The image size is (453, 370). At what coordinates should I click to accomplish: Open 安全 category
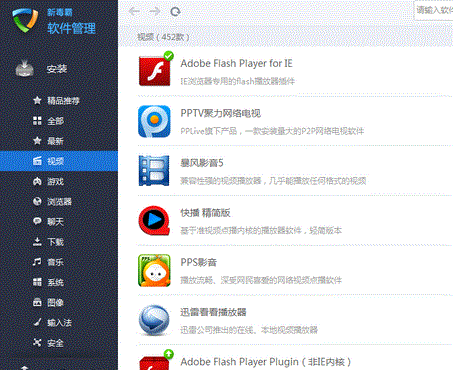(59, 343)
